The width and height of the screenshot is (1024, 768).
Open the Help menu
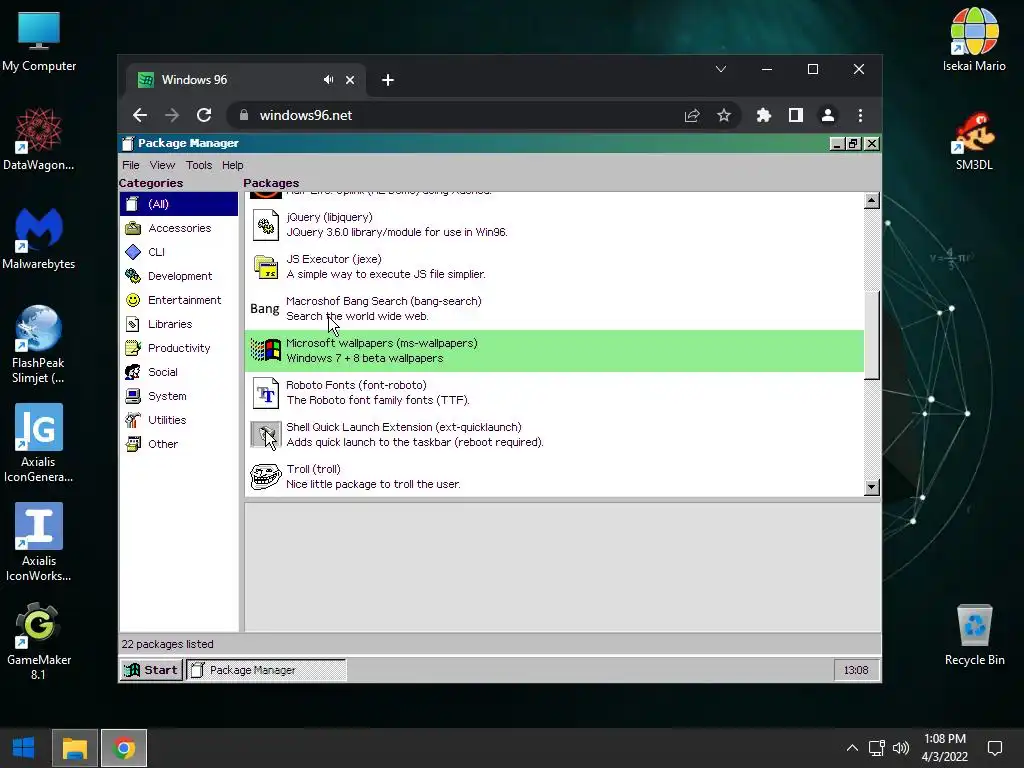pos(232,165)
